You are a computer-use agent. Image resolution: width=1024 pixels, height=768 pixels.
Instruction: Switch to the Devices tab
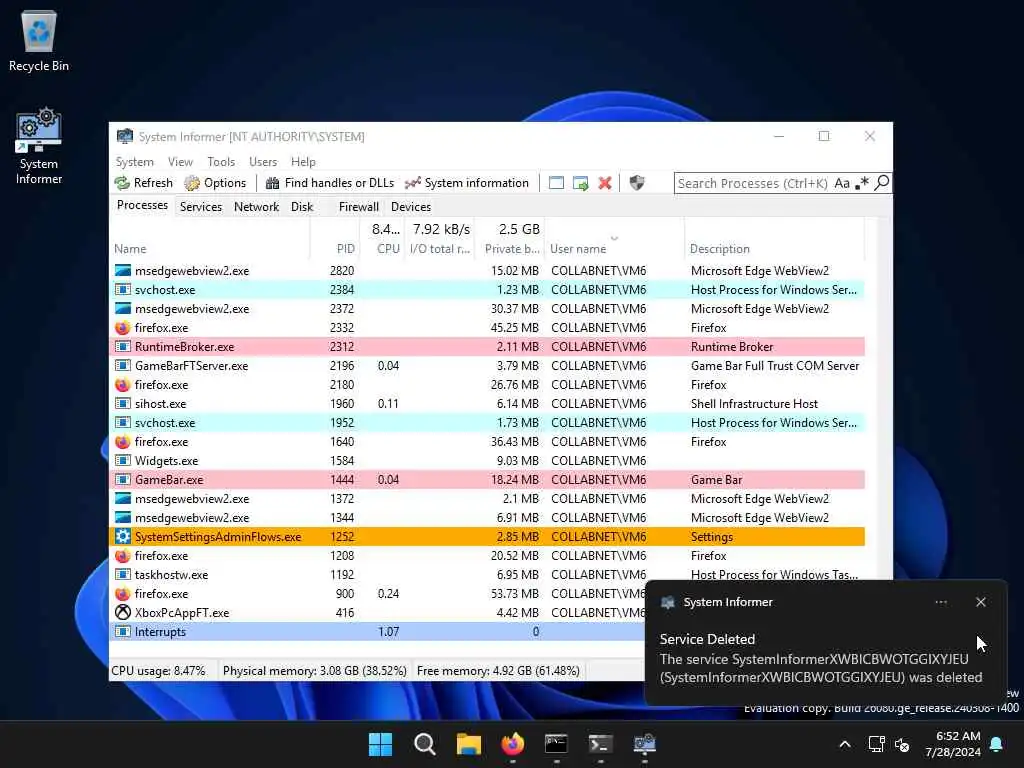411,206
